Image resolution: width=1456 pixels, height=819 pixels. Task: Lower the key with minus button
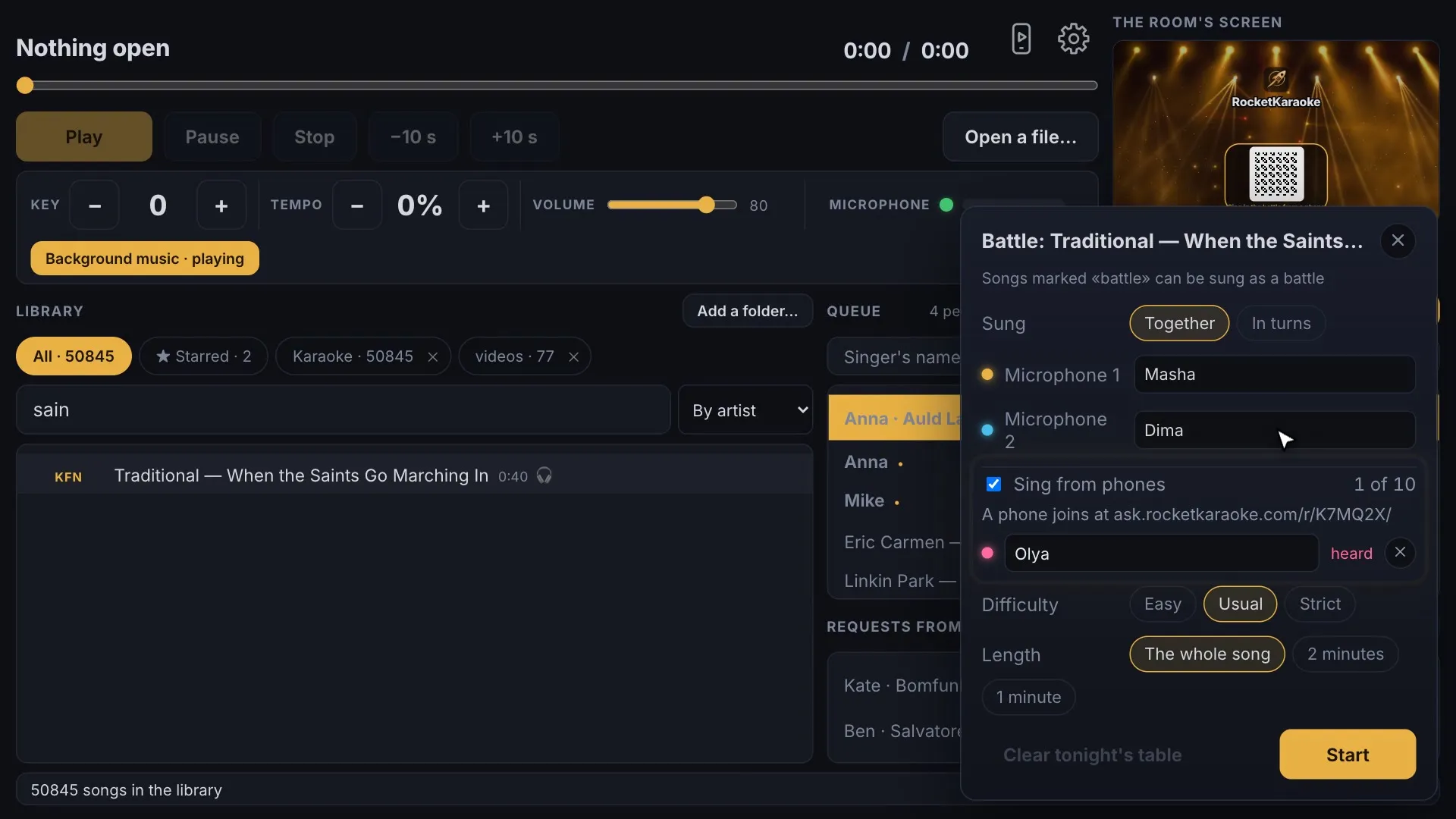95,206
